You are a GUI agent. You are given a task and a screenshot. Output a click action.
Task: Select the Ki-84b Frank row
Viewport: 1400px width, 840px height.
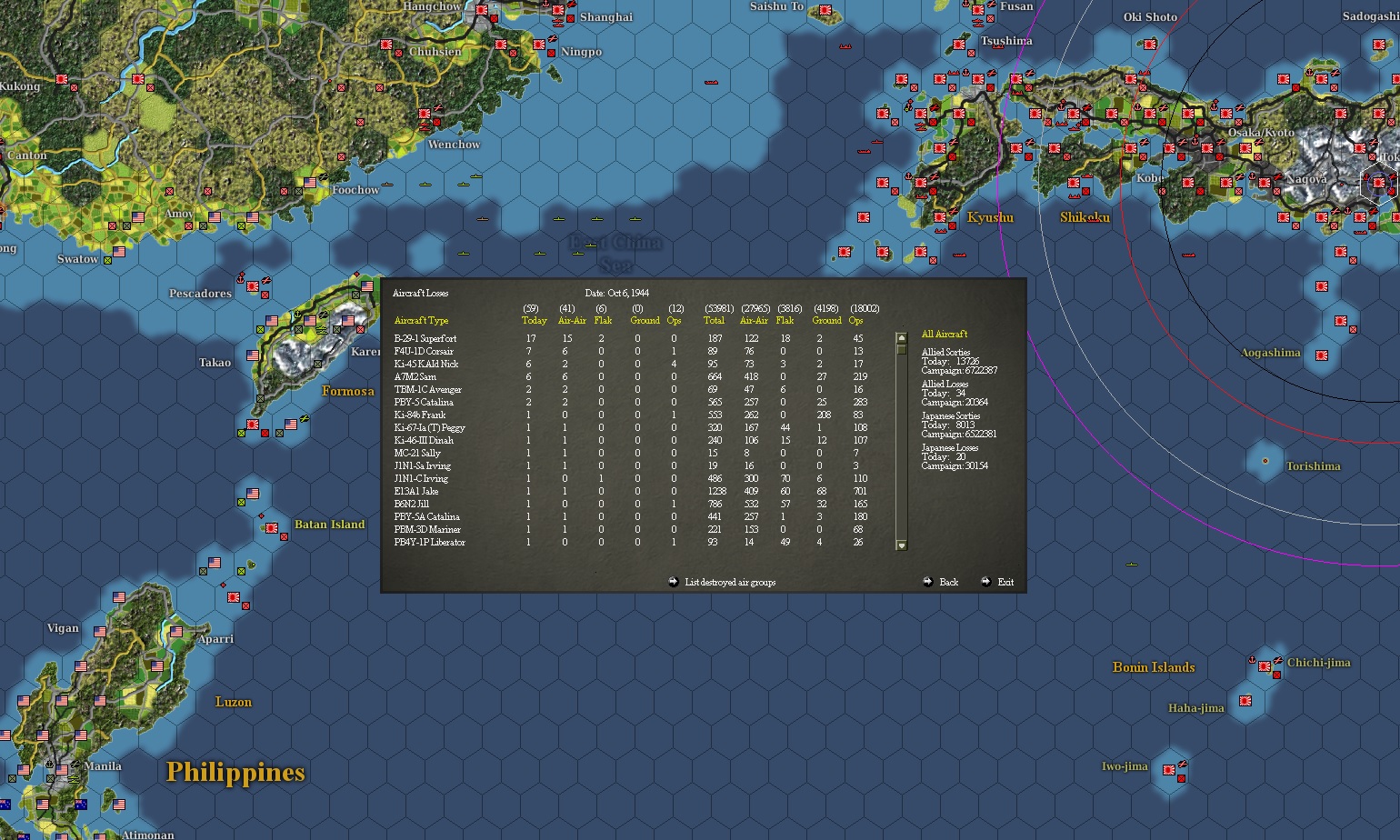629,415
